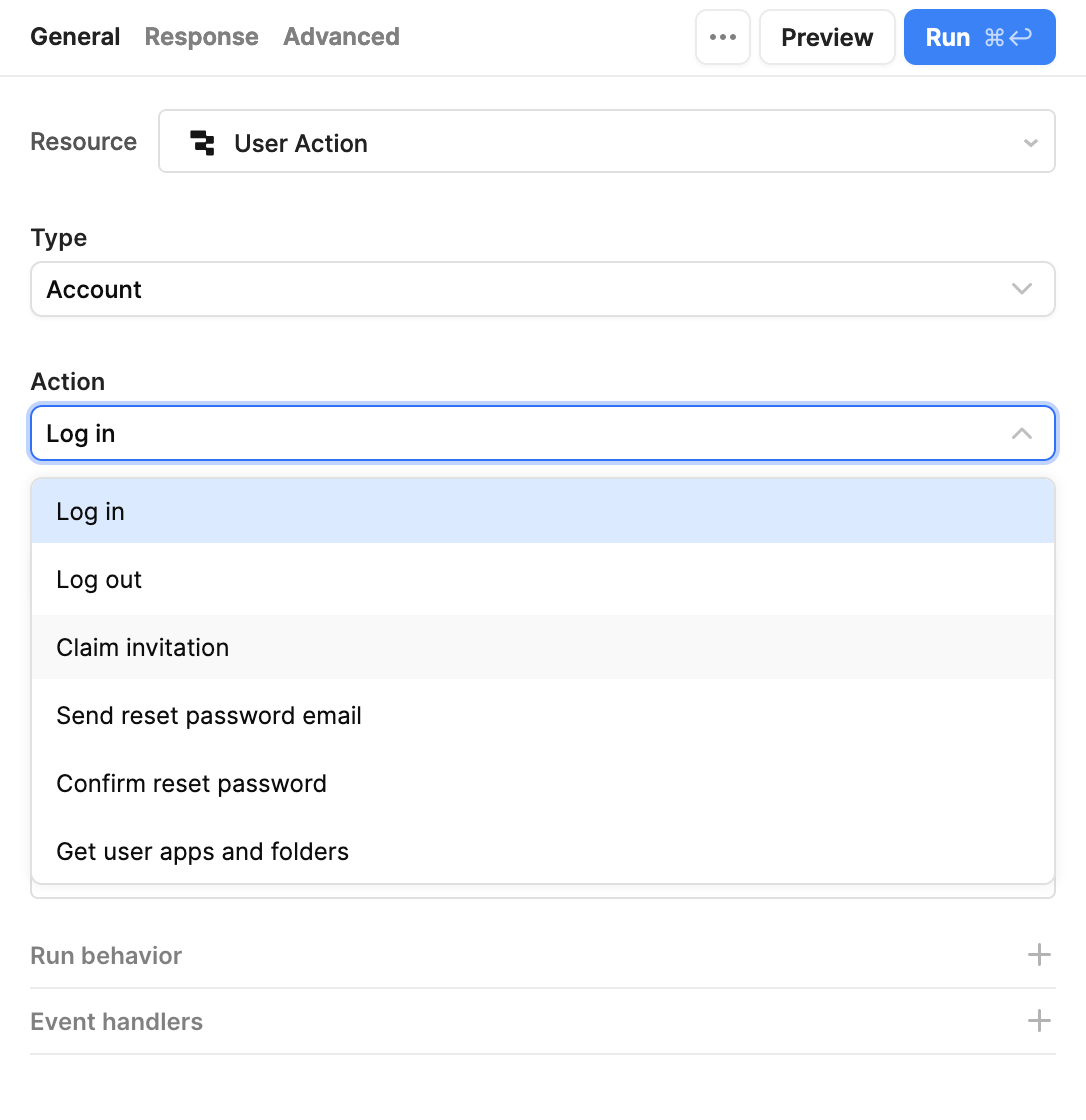Image resolution: width=1086 pixels, height=1120 pixels.
Task: Open the Type dropdown chevron
Action: pos(1021,290)
